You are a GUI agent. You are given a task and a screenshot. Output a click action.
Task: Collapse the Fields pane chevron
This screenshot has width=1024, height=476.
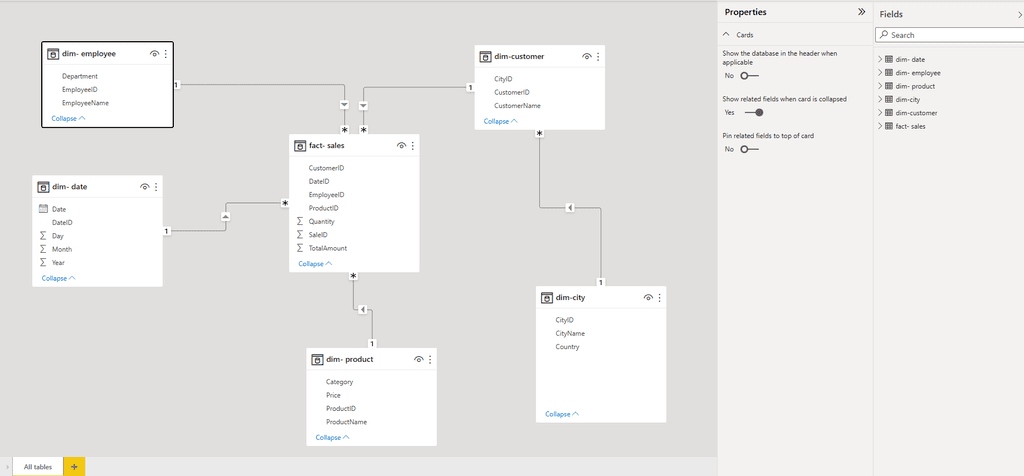point(1020,13)
